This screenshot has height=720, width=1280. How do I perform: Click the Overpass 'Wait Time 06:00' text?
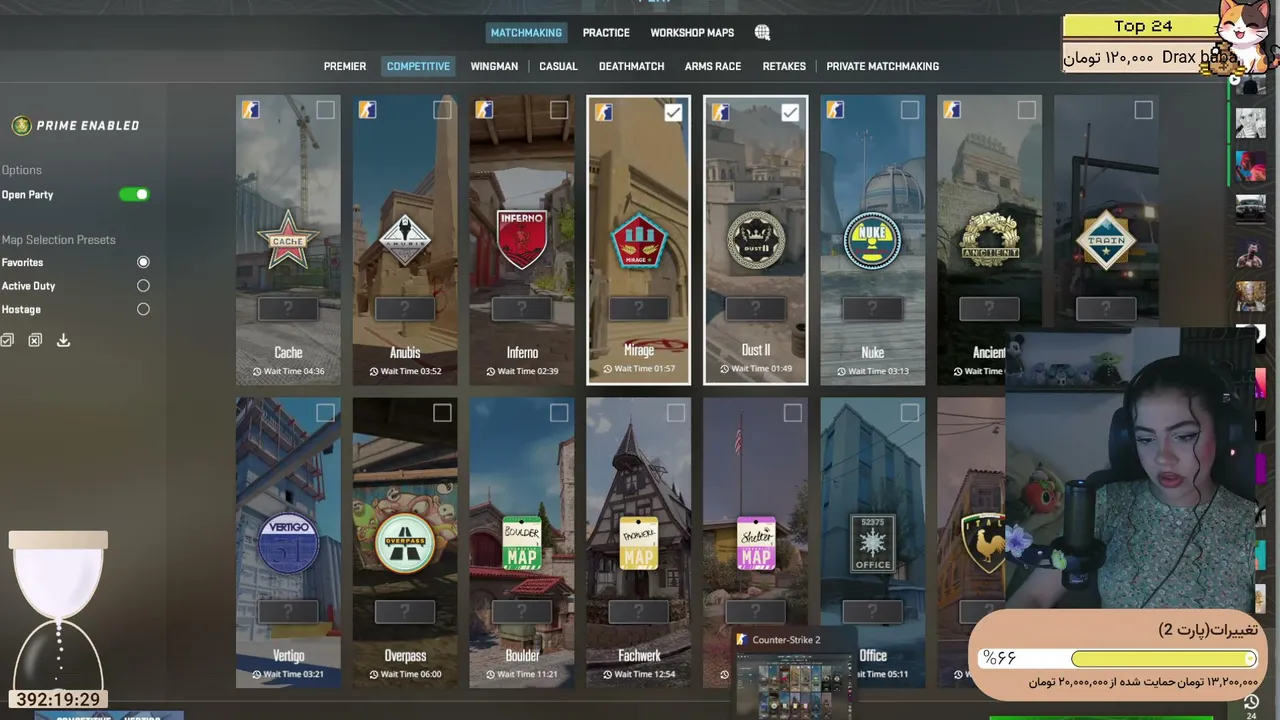(x=405, y=674)
